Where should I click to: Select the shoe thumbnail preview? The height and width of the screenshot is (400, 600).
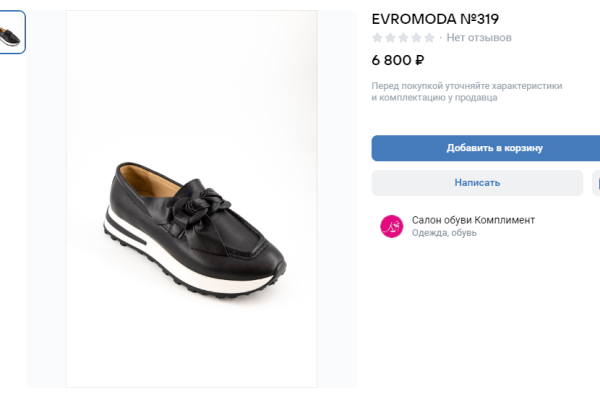click(12, 32)
